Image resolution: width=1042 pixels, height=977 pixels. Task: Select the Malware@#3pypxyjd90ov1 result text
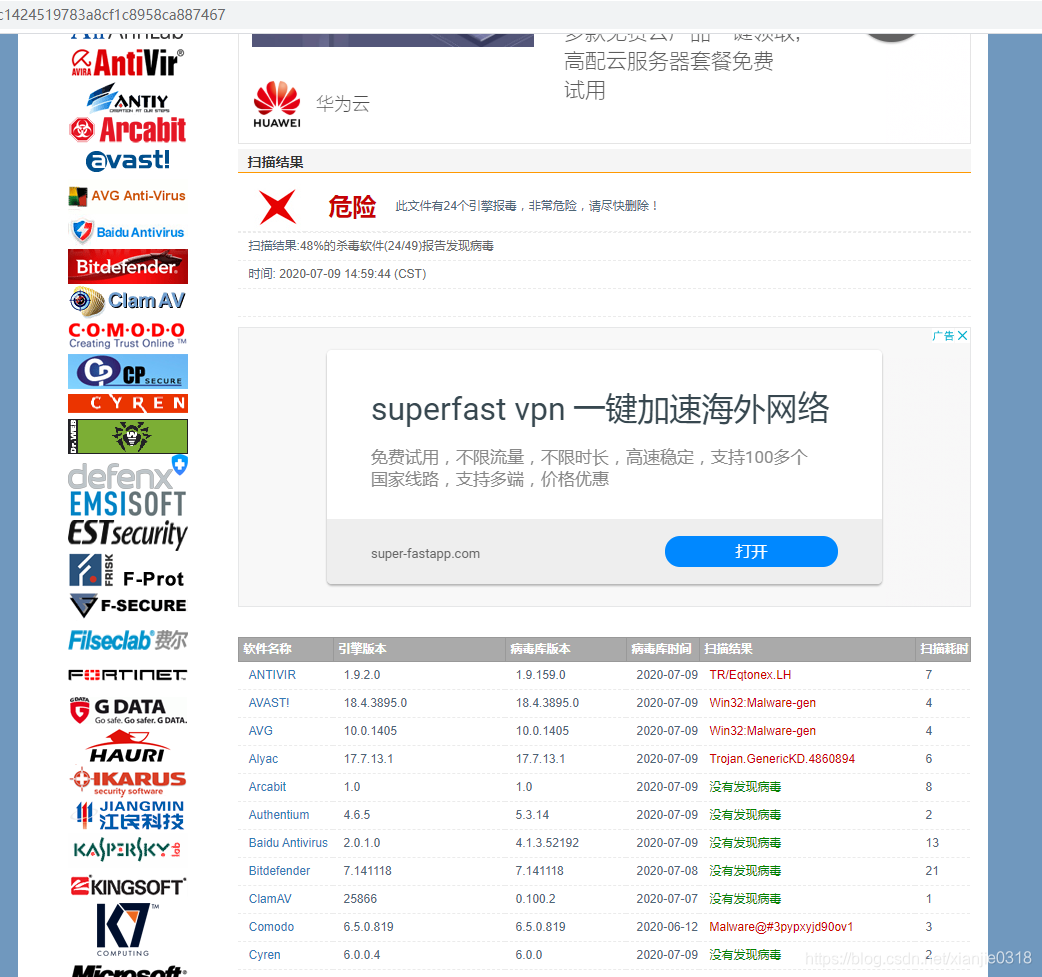pyautogui.click(x=781, y=926)
